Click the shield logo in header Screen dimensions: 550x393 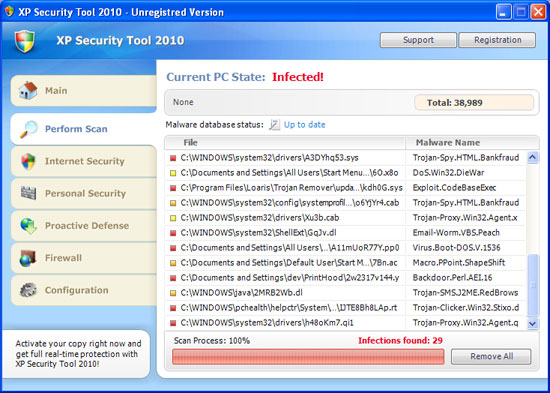[x=25, y=41]
